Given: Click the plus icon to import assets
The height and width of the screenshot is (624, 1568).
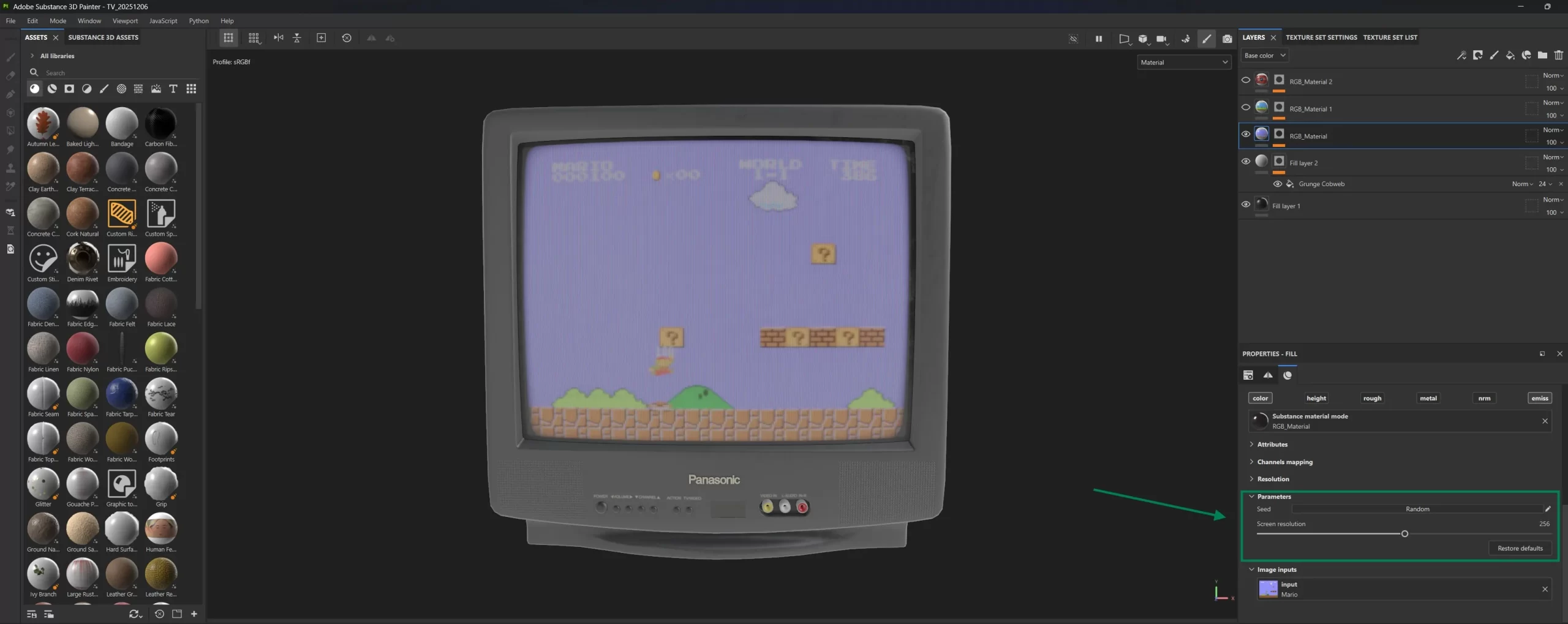Looking at the screenshot, I should (194, 614).
